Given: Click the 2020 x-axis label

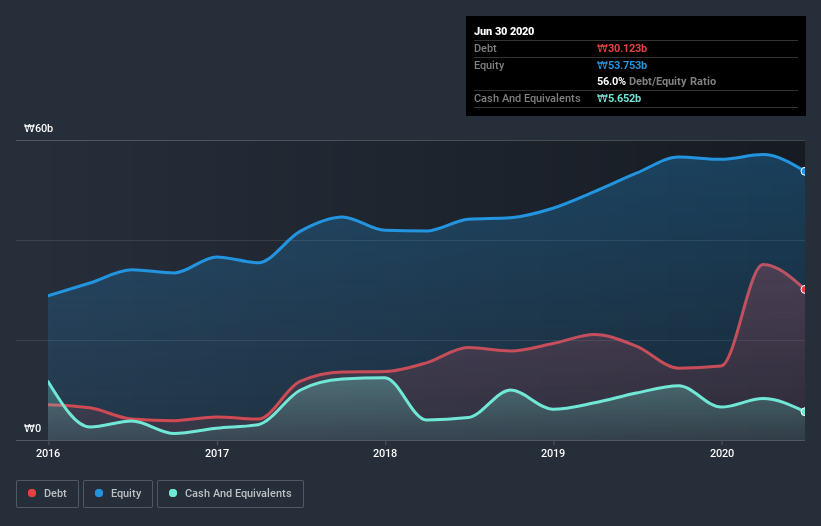Looking at the screenshot, I should pyautogui.click(x=722, y=453).
